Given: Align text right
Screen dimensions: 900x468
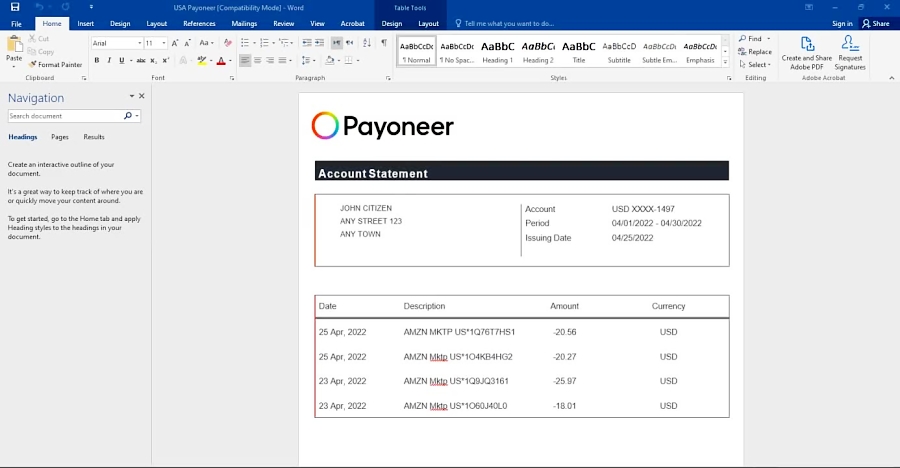Looking at the screenshot, I should coord(270,60).
